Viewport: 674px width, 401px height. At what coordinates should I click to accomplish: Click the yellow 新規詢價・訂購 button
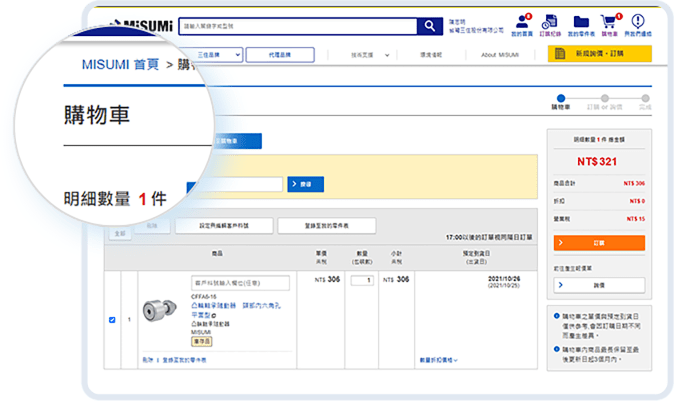pyautogui.click(x=600, y=54)
